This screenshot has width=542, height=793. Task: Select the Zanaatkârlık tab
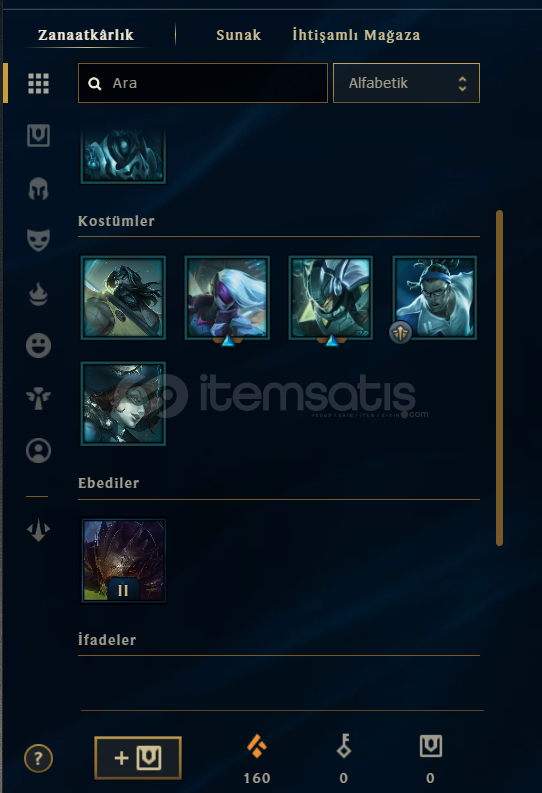[86, 35]
